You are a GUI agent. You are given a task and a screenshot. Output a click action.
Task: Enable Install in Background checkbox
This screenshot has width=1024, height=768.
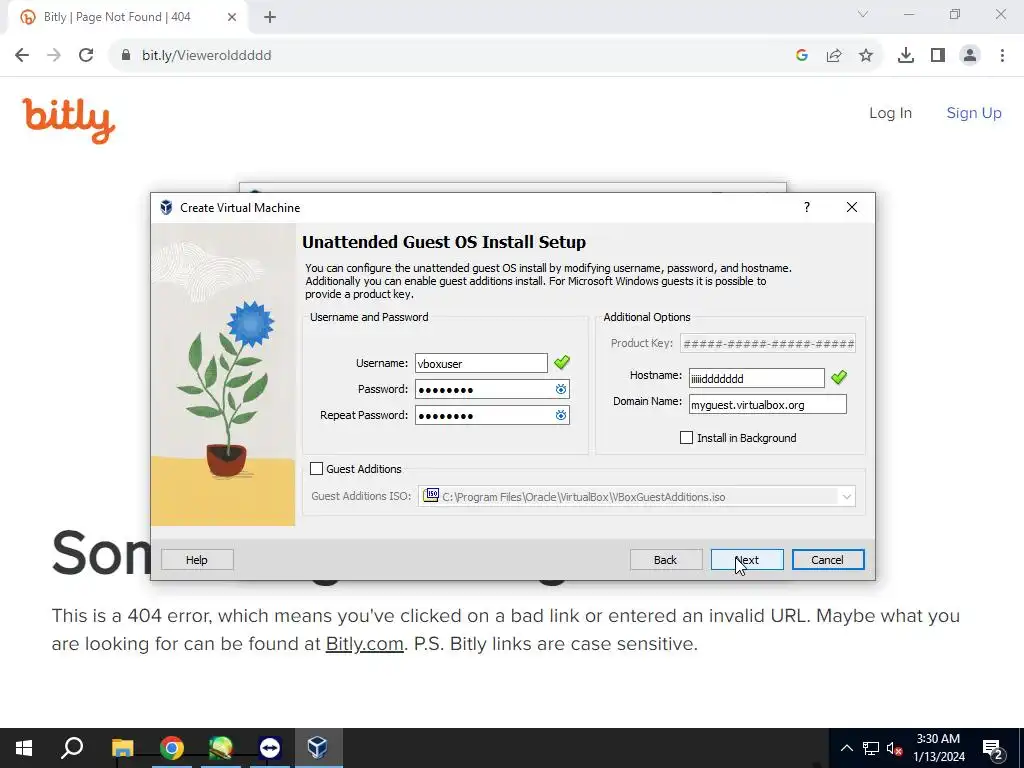(686, 438)
